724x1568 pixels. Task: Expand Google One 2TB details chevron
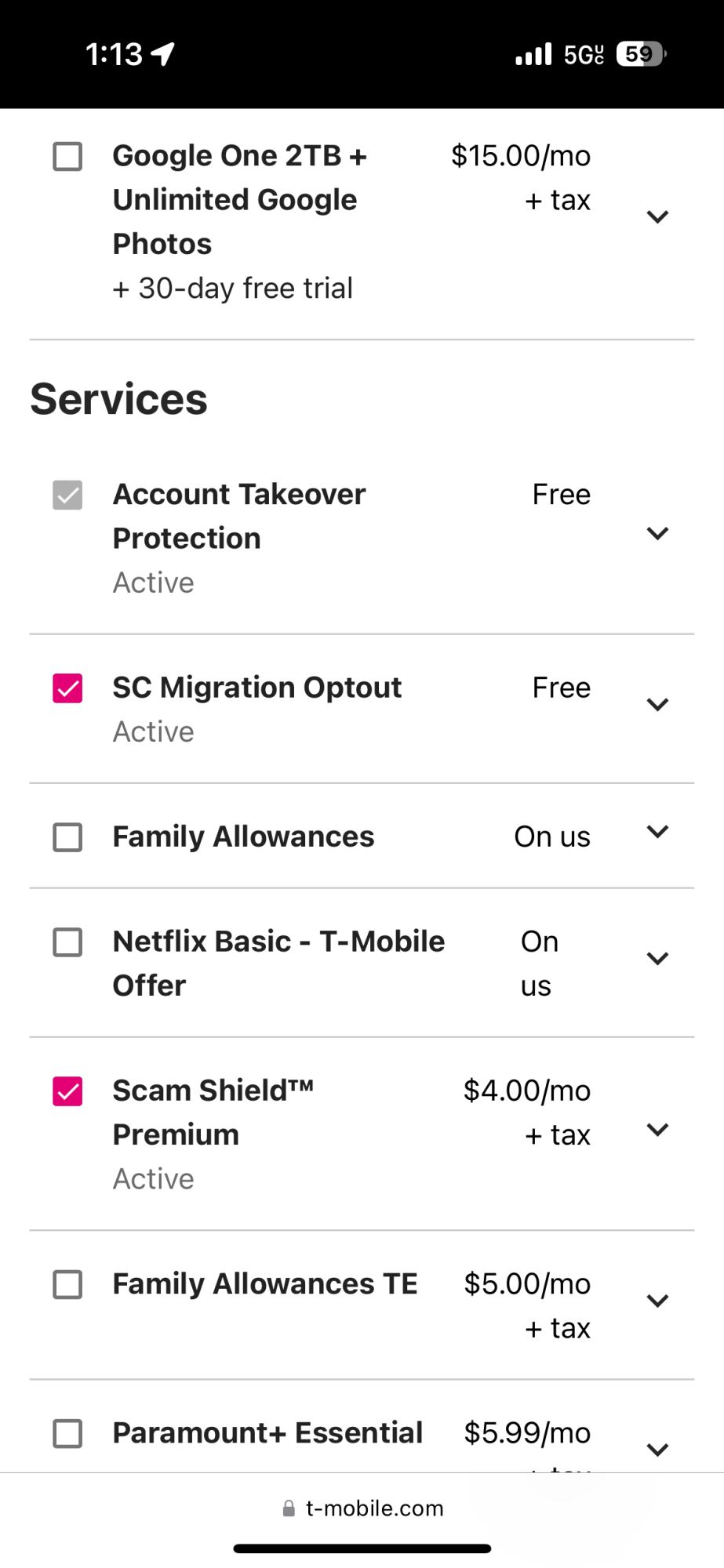point(657,216)
